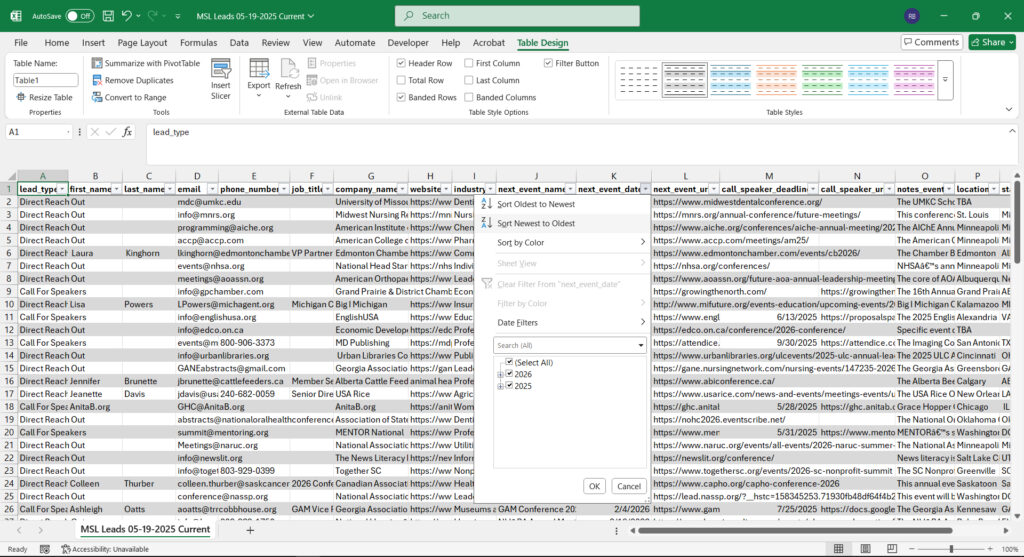The height and width of the screenshot is (557, 1024).
Task: Enable the Banded Columns checkbox
Action: (x=469, y=97)
